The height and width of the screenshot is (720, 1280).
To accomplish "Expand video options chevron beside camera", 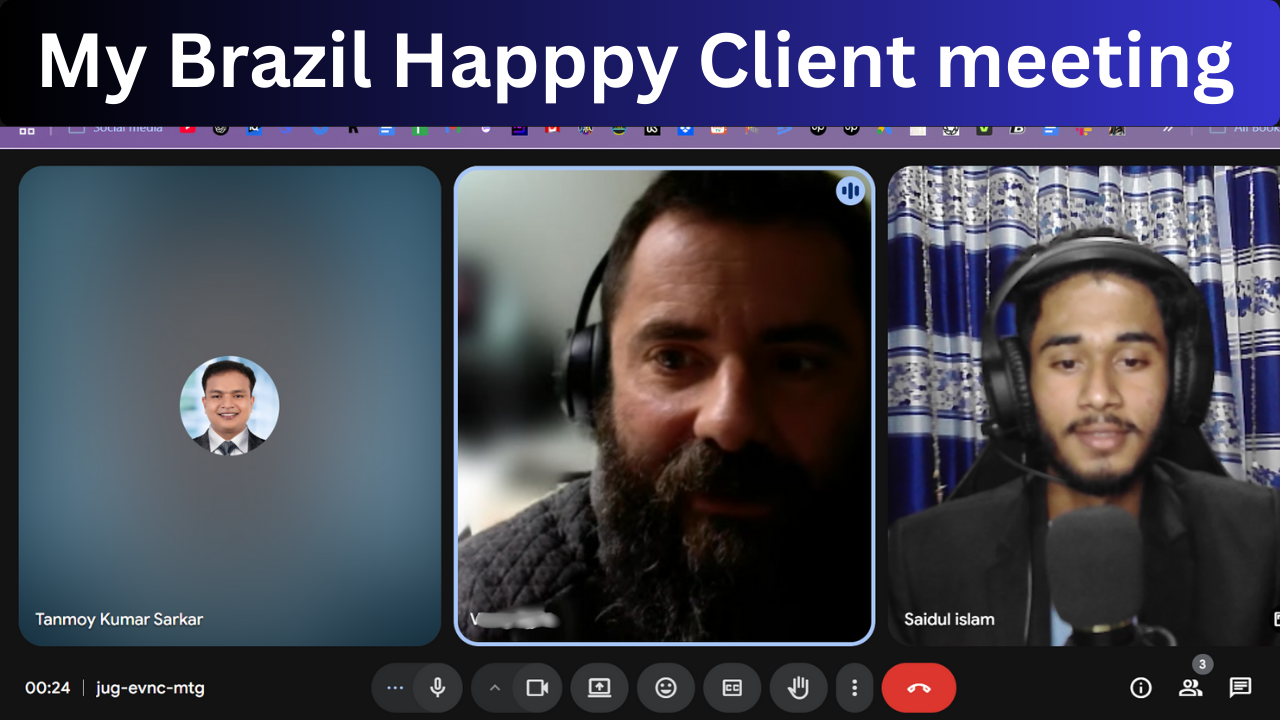I will pos(494,688).
